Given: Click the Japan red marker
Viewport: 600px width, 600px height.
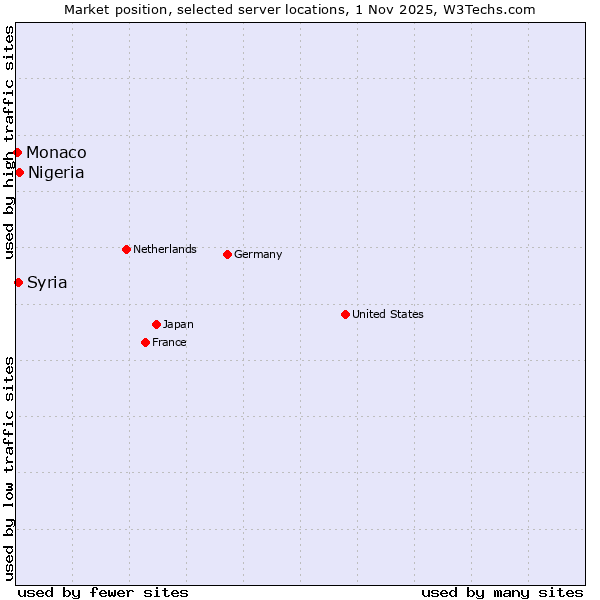Looking at the screenshot, I should 156,324.
